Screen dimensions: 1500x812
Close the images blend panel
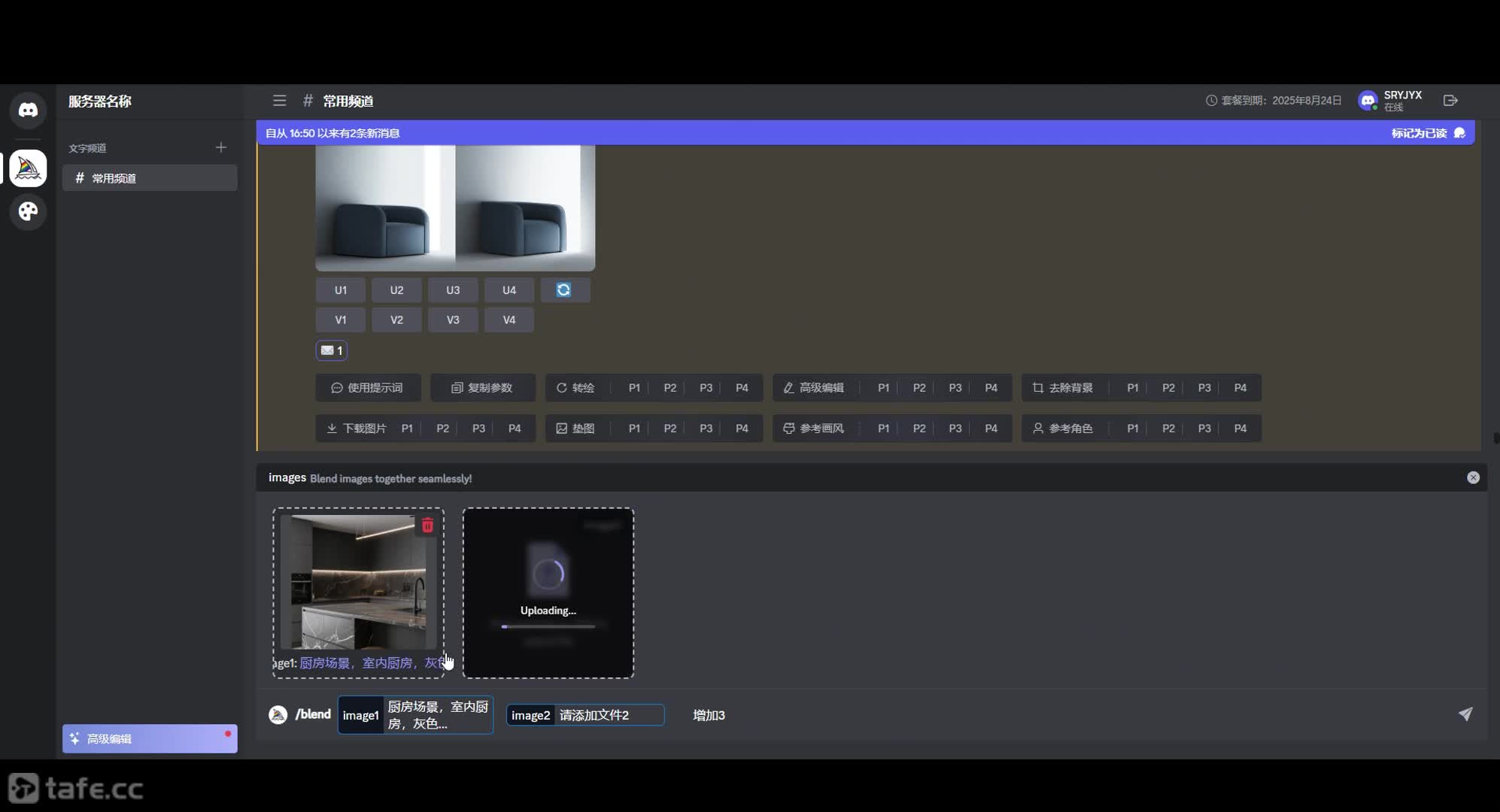click(x=1473, y=477)
